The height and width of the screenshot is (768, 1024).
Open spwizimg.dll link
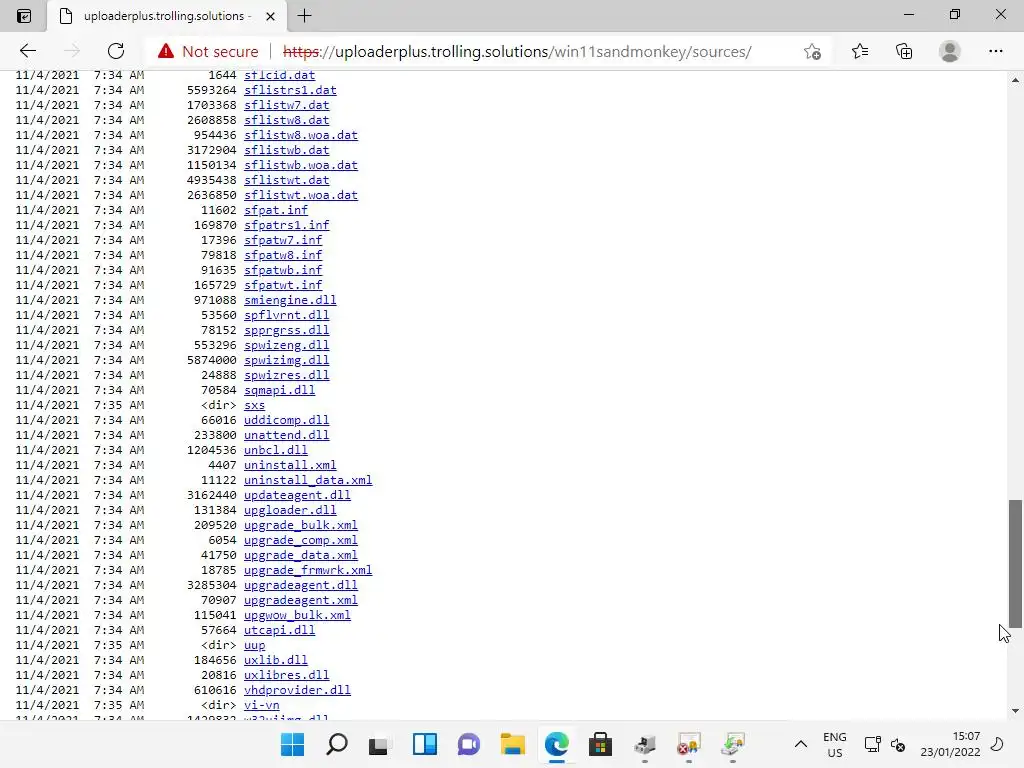tap(287, 360)
